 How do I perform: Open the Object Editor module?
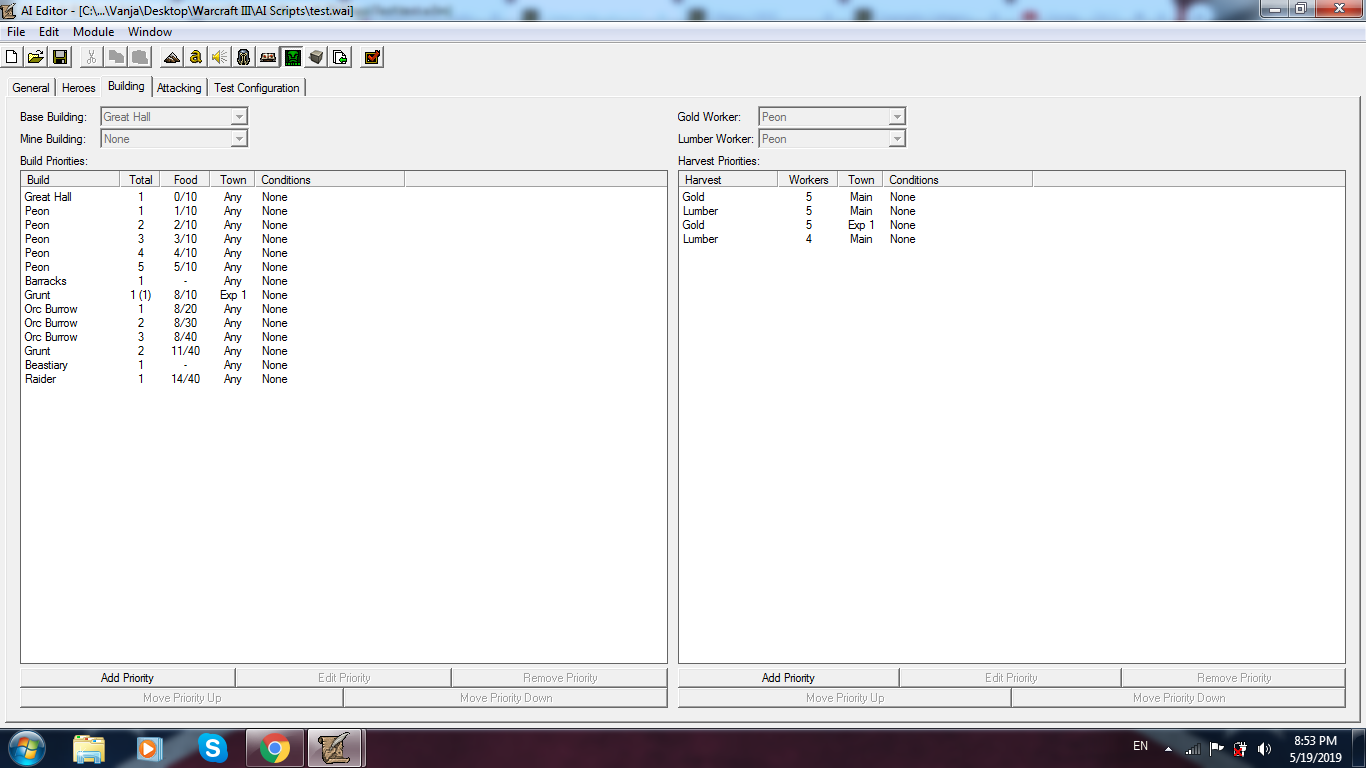click(244, 57)
